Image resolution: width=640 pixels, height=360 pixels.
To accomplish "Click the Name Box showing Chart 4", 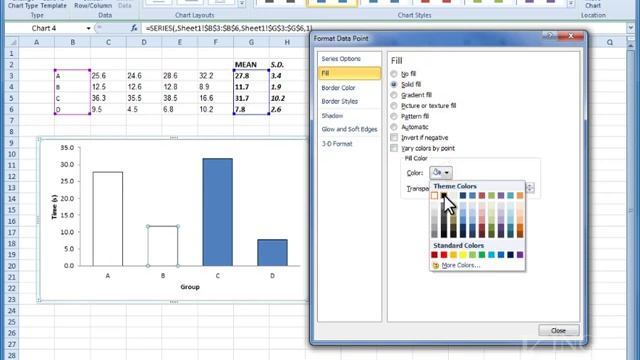I will [x=45, y=28].
